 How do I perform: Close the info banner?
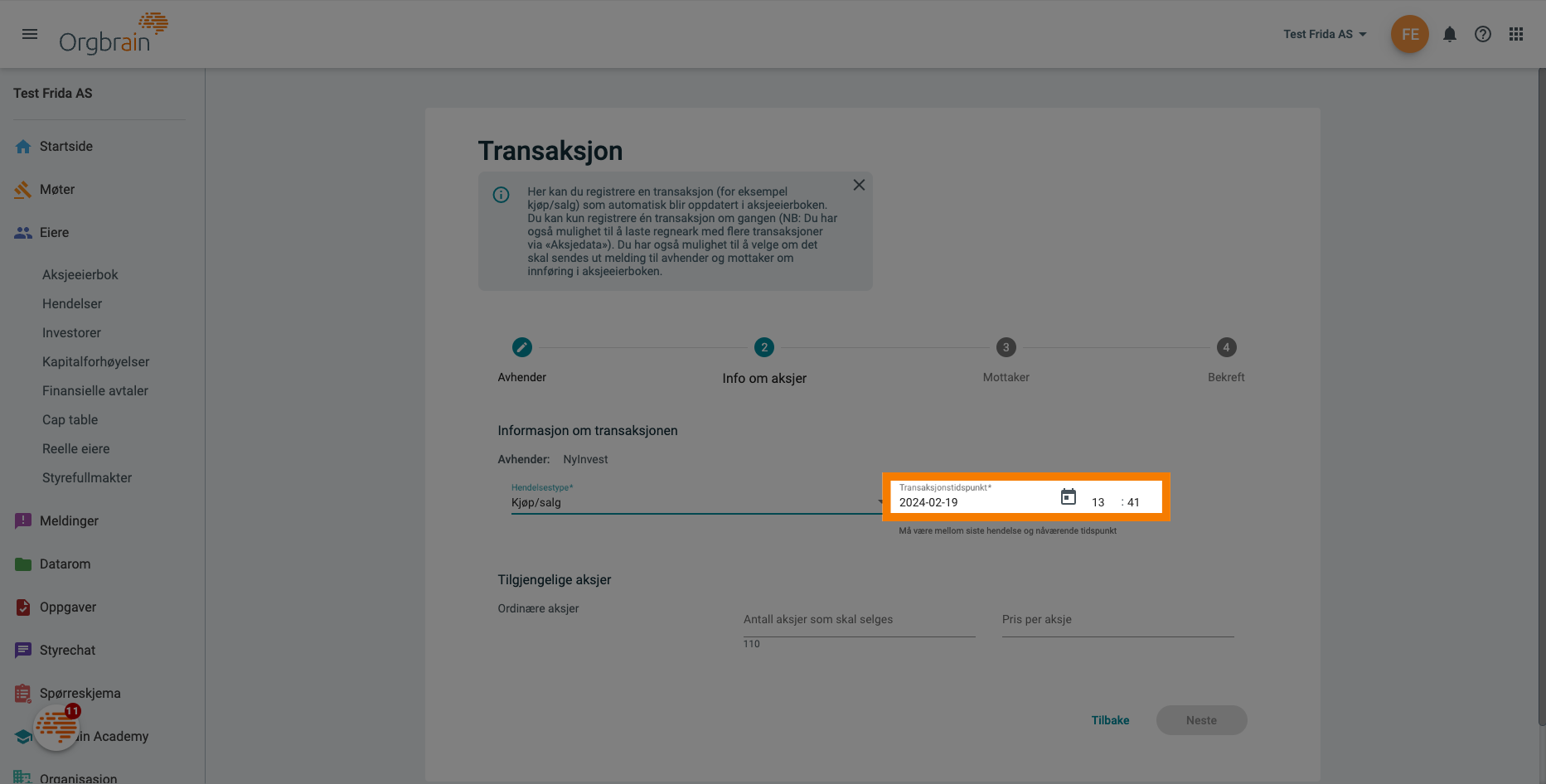coord(859,185)
